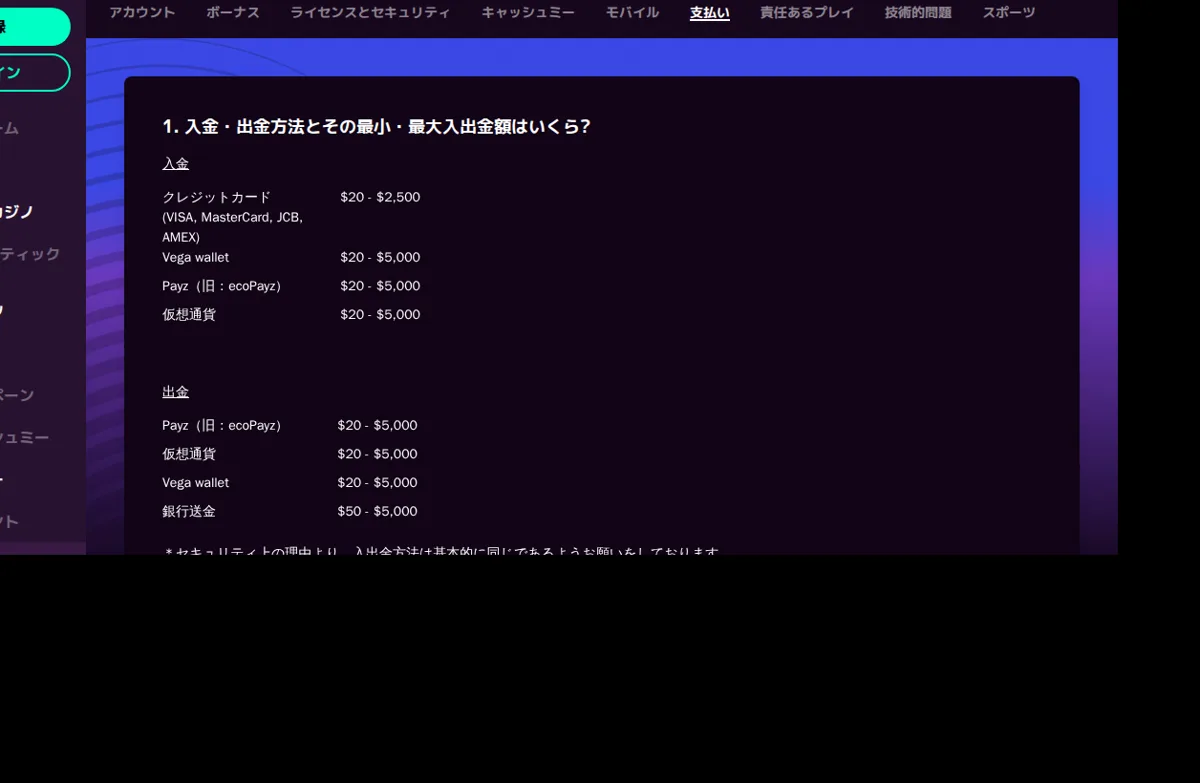This screenshot has width=1200, height=783.
Task: Select 仮想通貨 in the 出金 list
Action: (x=189, y=454)
